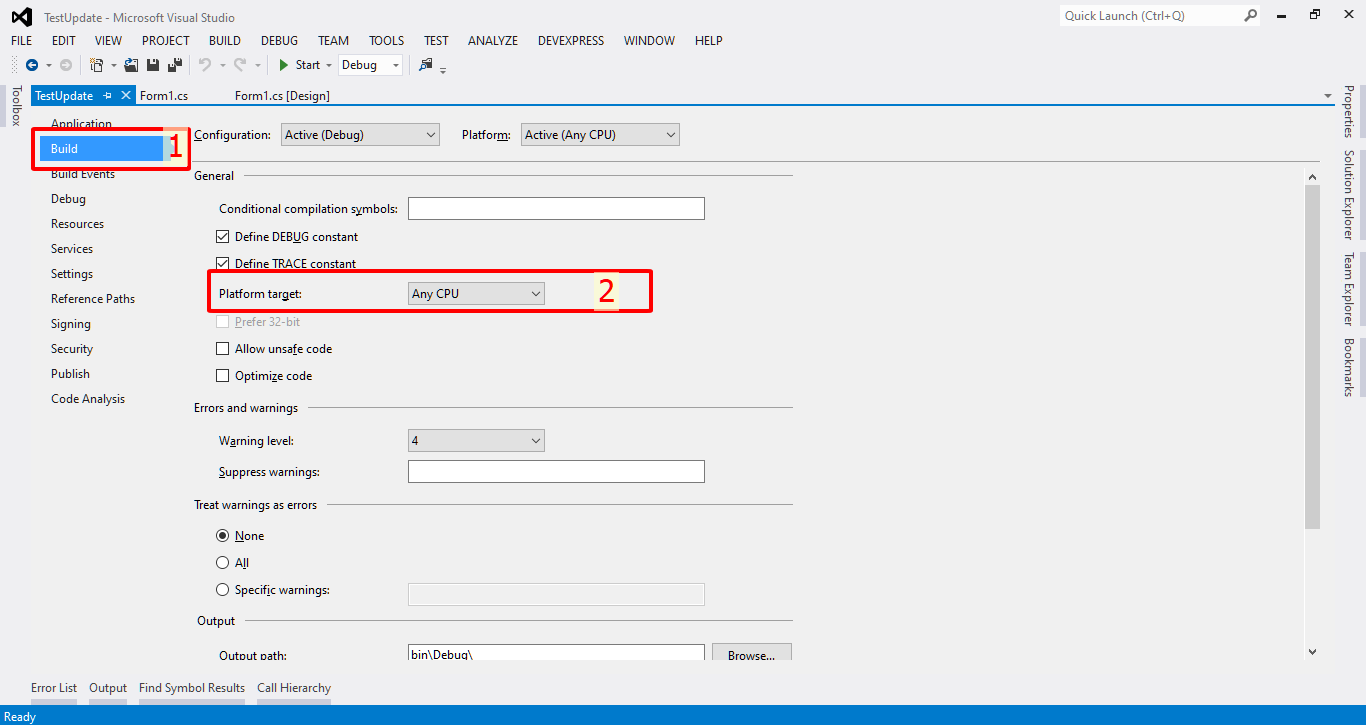Open the Debug solution configuration dropdown
The width and height of the screenshot is (1366, 725).
click(370, 65)
